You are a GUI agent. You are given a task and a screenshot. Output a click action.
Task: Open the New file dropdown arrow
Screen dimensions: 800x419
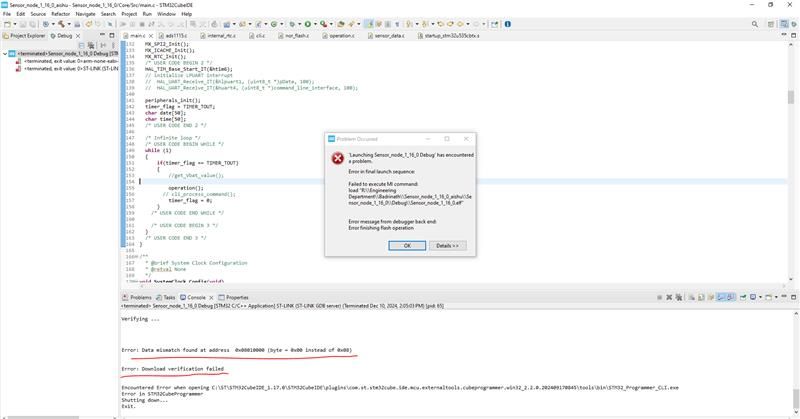(x=14, y=24)
